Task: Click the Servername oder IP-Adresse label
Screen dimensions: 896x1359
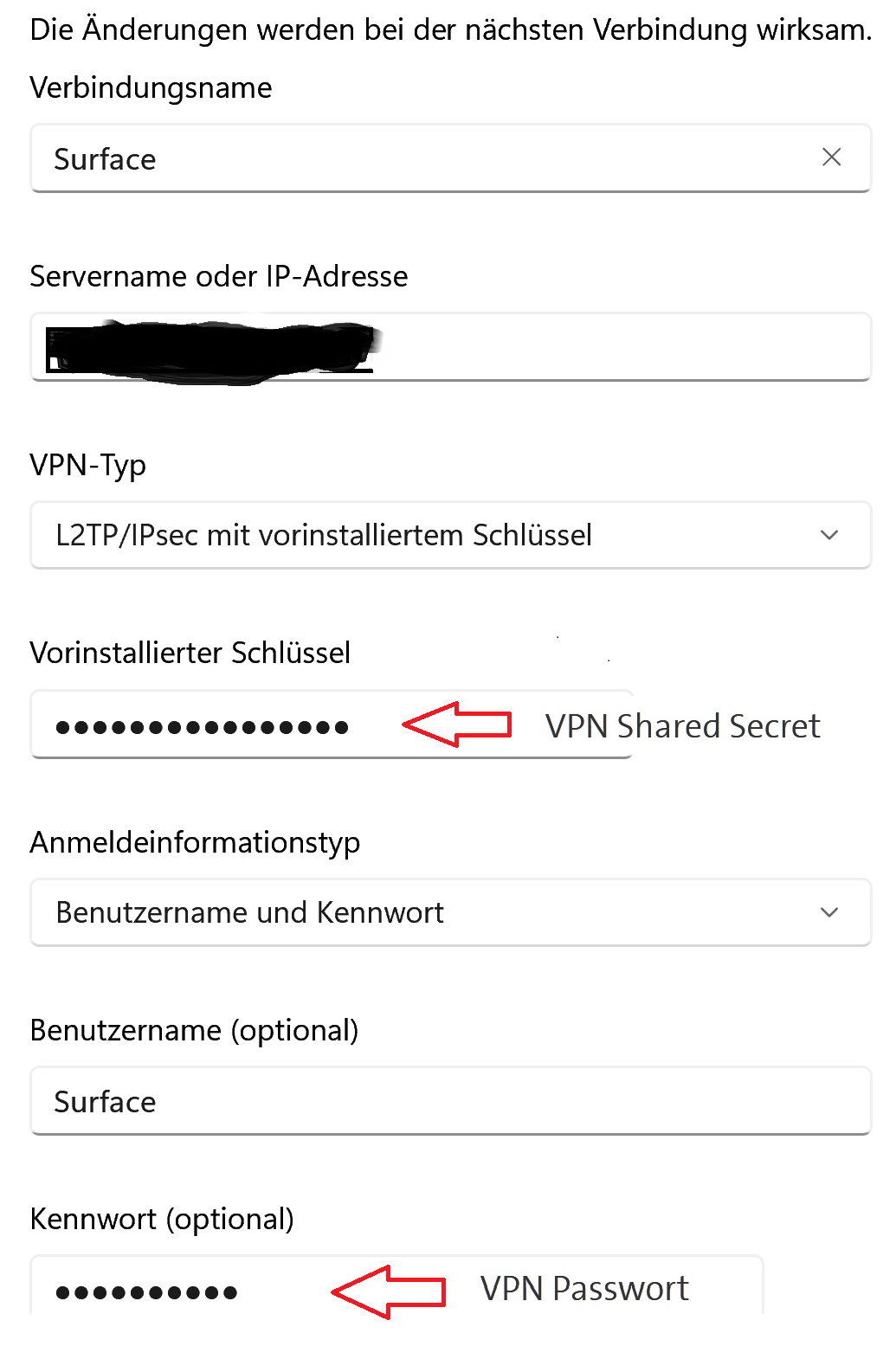Action: pyautogui.click(x=218, y=276)
